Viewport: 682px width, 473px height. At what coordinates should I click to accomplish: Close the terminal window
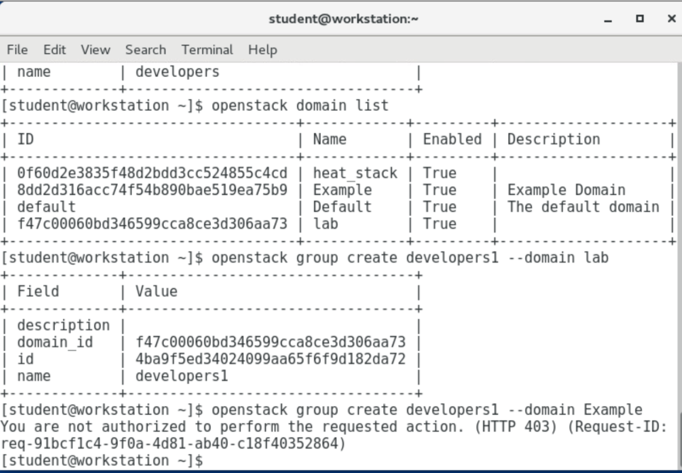click(666, 18)
